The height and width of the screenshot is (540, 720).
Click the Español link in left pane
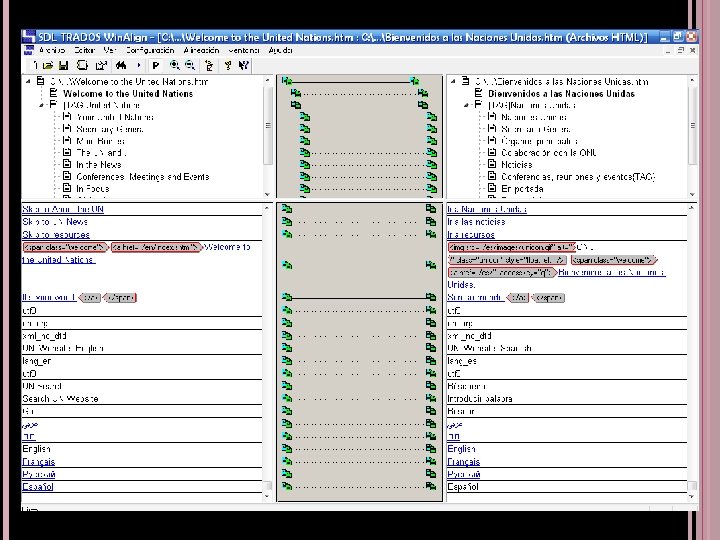[38, 486]
